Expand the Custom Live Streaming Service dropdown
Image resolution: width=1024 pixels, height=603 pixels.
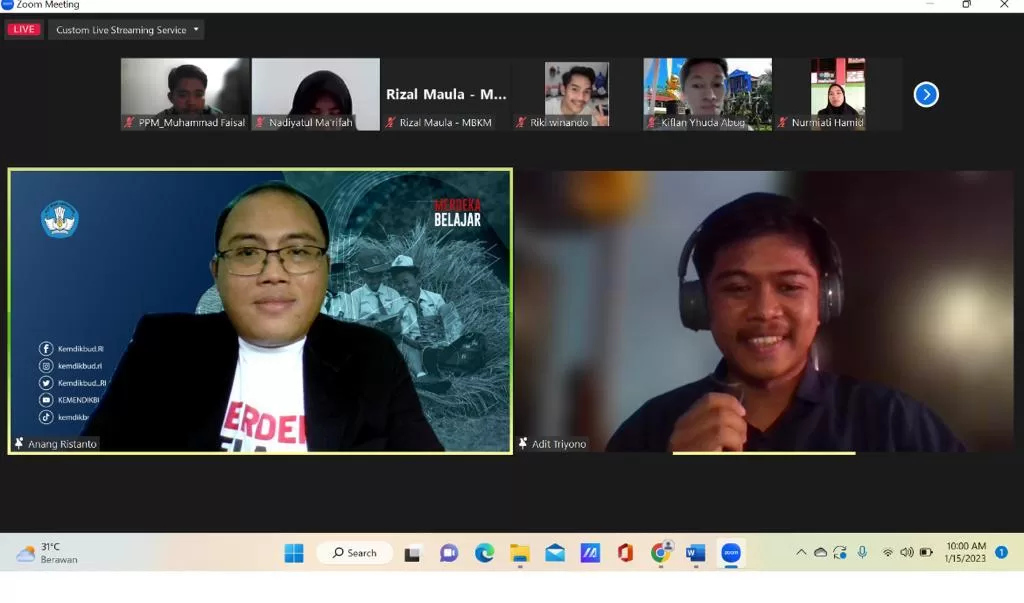pos(126,29)
